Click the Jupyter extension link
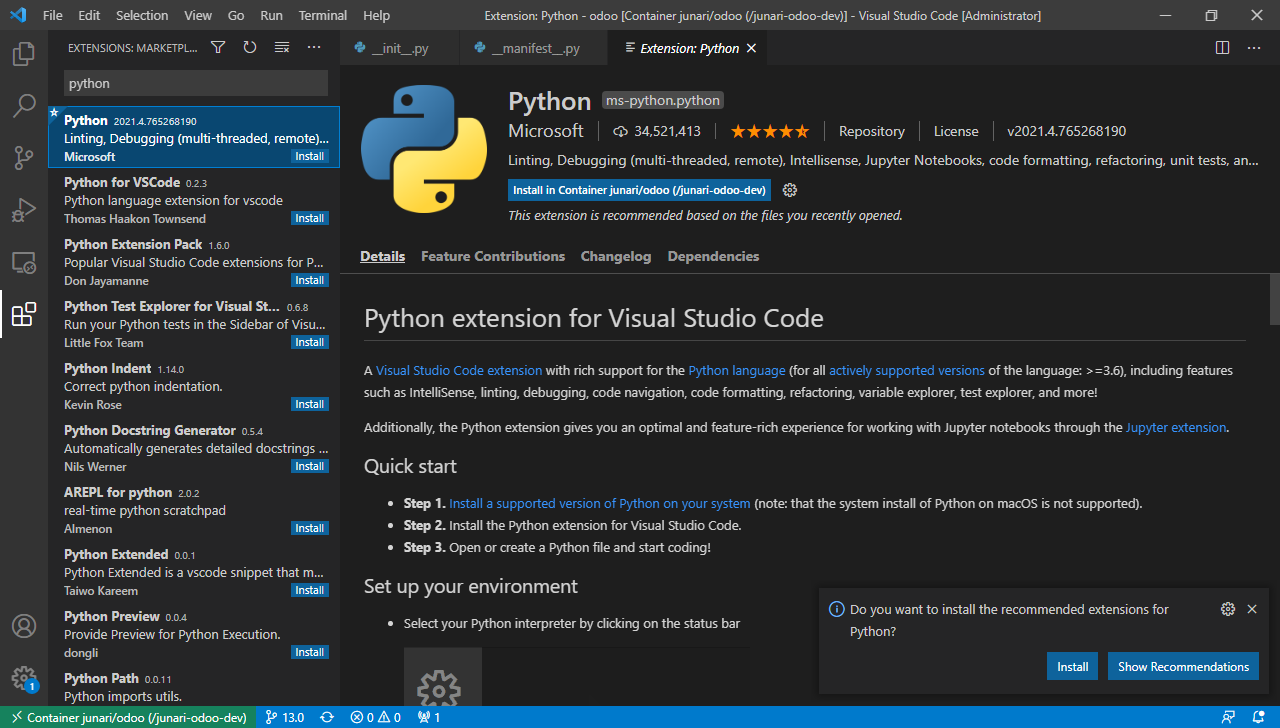Screen dimensions: 1280x728 click(1175, 427)
